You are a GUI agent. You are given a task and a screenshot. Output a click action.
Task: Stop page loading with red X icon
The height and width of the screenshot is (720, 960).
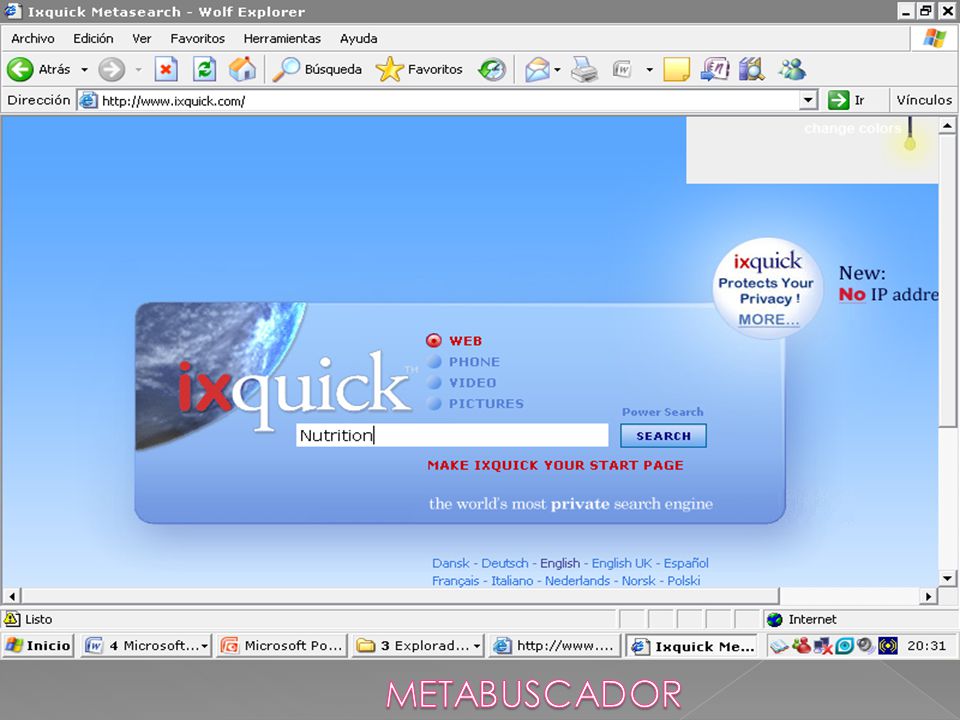(165, 69)
